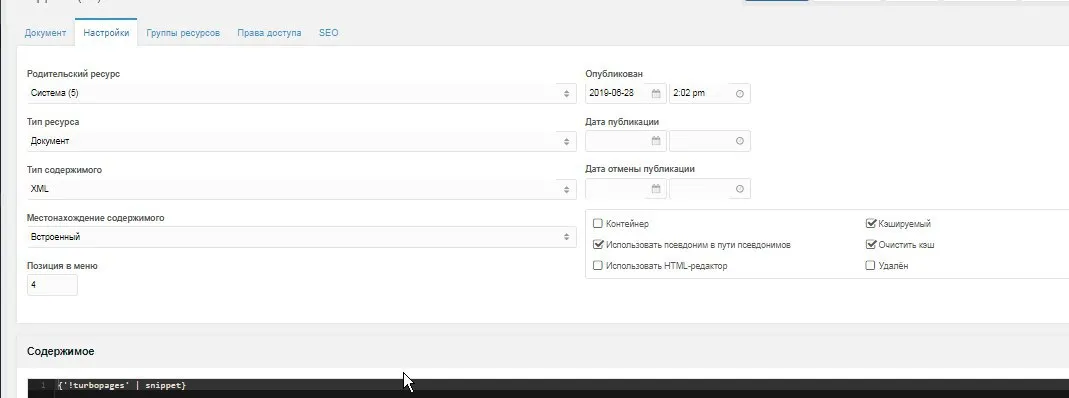Viewport: 1069px width, 398px height.
Task: Open the Группы ресурсов tab
Action: pyautogui.click(x=183, y=33)
